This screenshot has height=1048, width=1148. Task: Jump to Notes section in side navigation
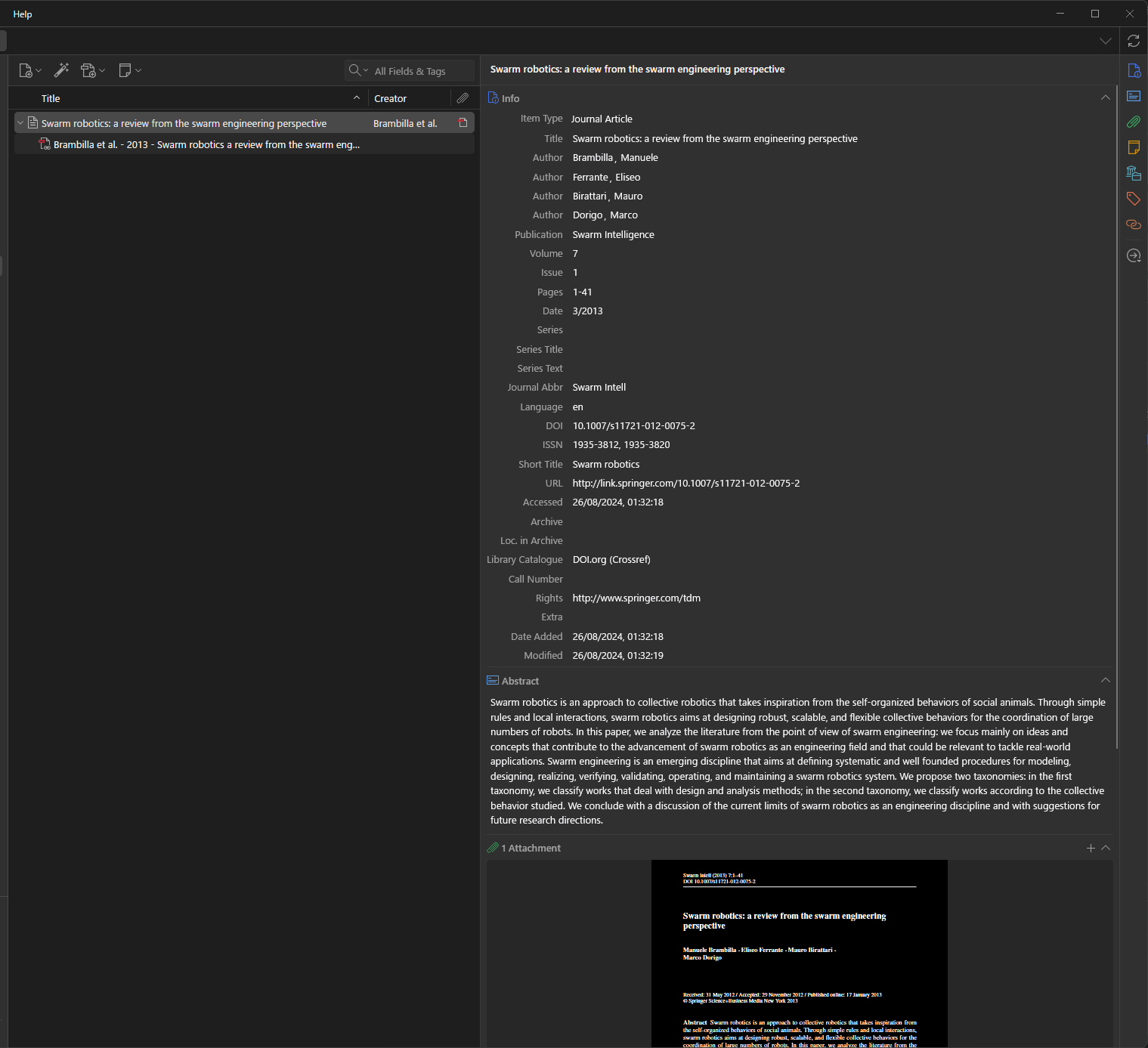[1134, 147]
